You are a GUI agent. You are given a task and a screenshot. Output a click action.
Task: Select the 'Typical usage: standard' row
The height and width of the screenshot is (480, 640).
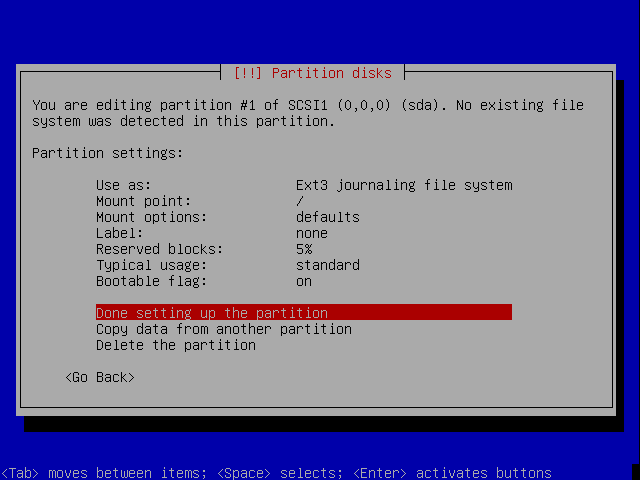coord(304,265)
